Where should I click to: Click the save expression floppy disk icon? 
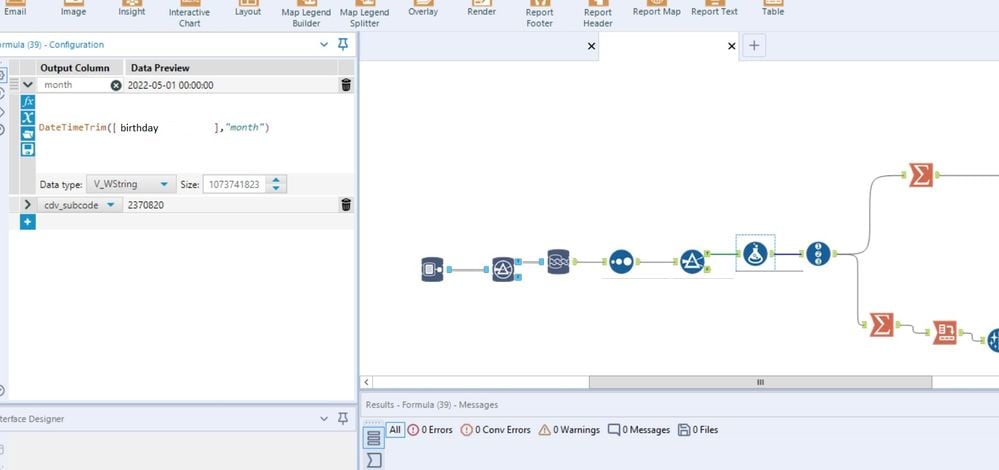click(x=27, y=150)
